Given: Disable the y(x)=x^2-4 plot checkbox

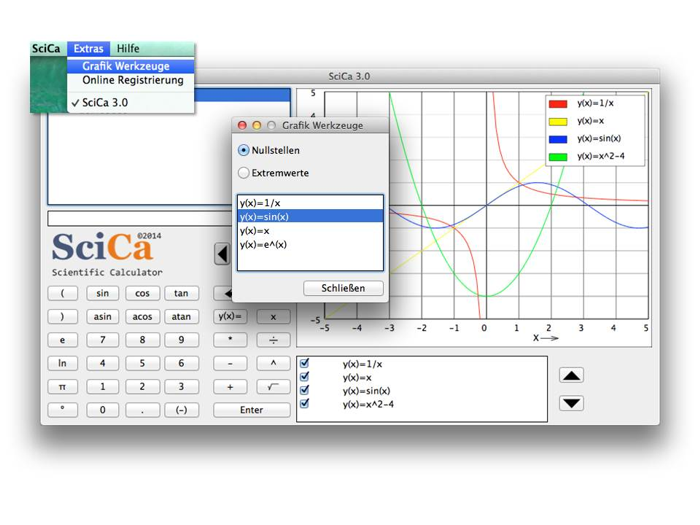Looking at the screenshot, I should coord(305,404).
